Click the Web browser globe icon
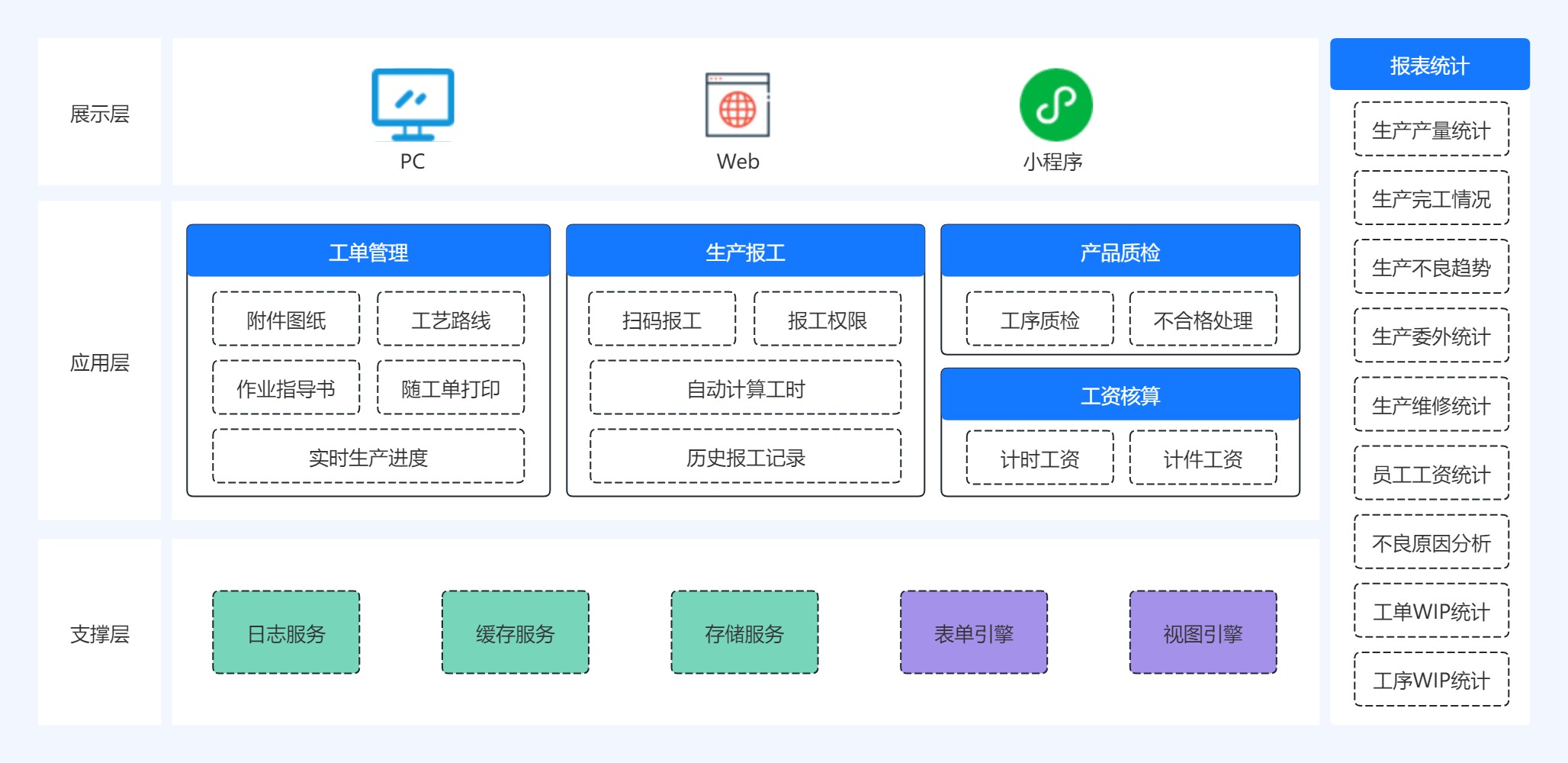This screenshot has width=1568, height=763. click(x=737, y=105)
